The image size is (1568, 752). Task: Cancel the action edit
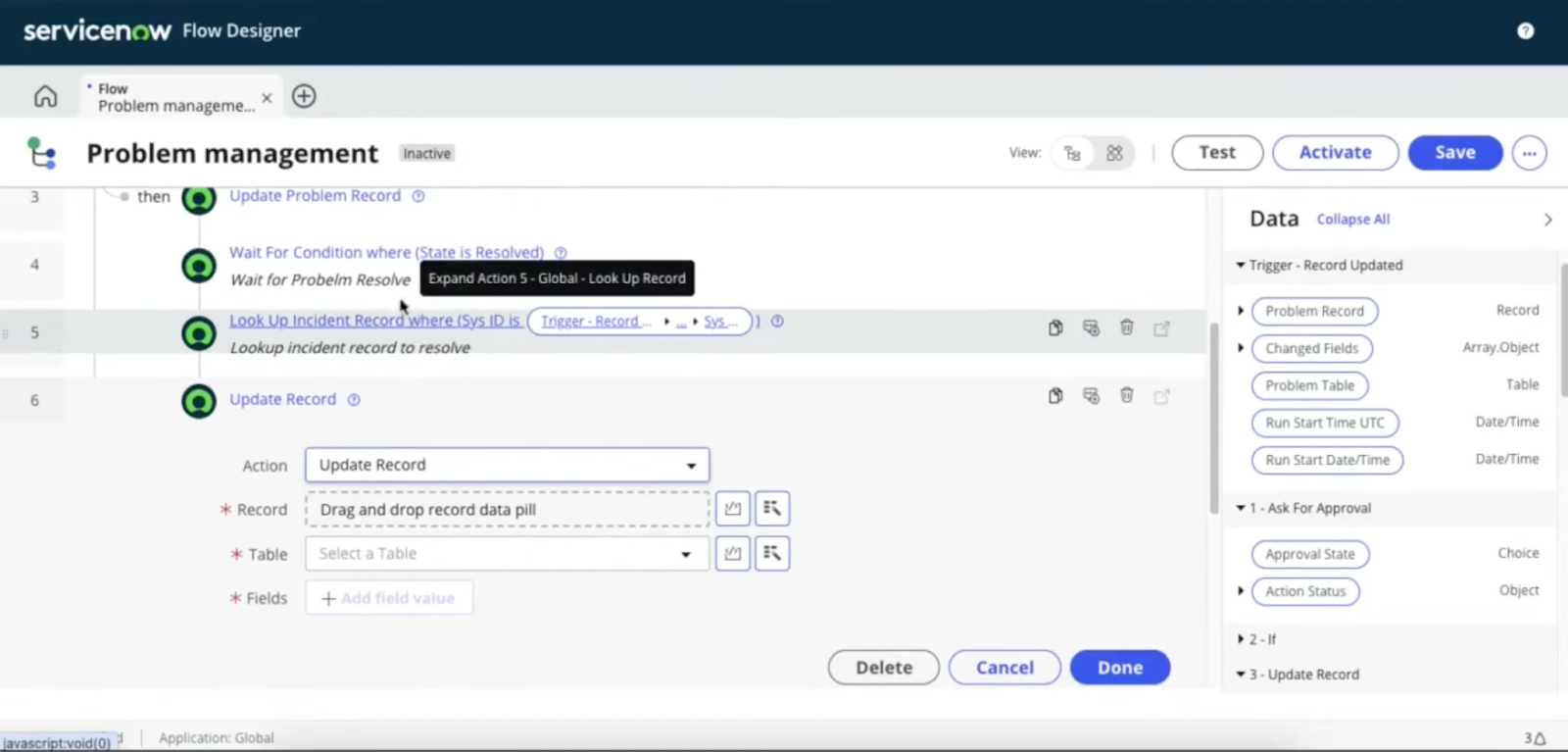[x=1004, y=668]
